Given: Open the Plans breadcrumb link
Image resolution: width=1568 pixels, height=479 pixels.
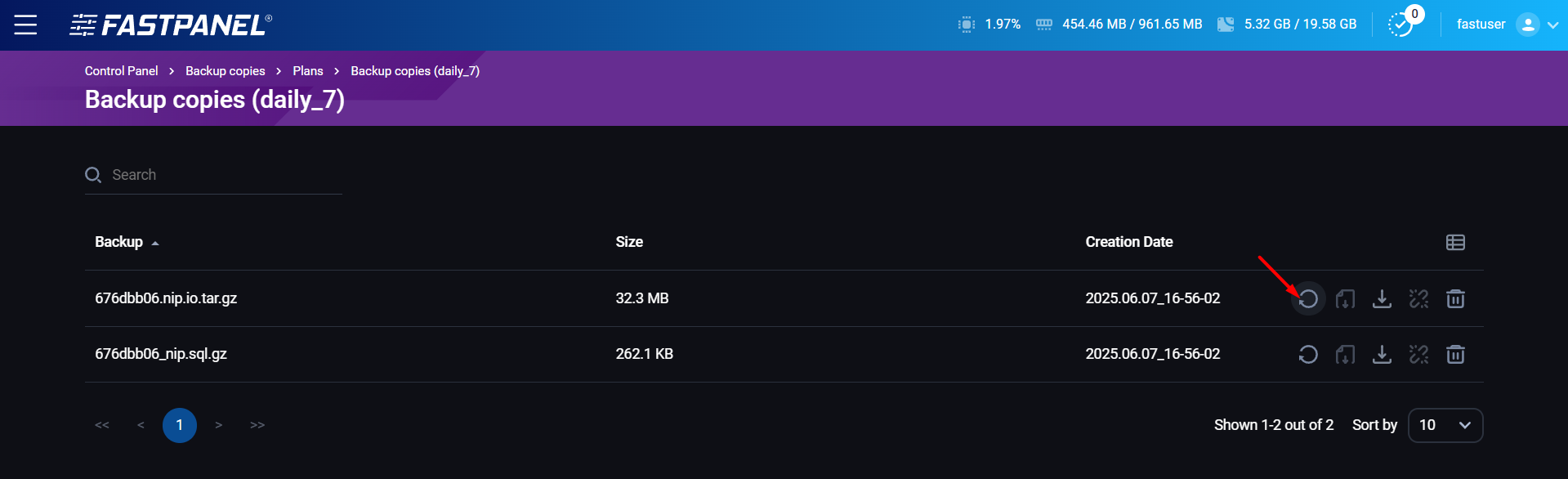Looking at the screenshot, I should 308,71.
